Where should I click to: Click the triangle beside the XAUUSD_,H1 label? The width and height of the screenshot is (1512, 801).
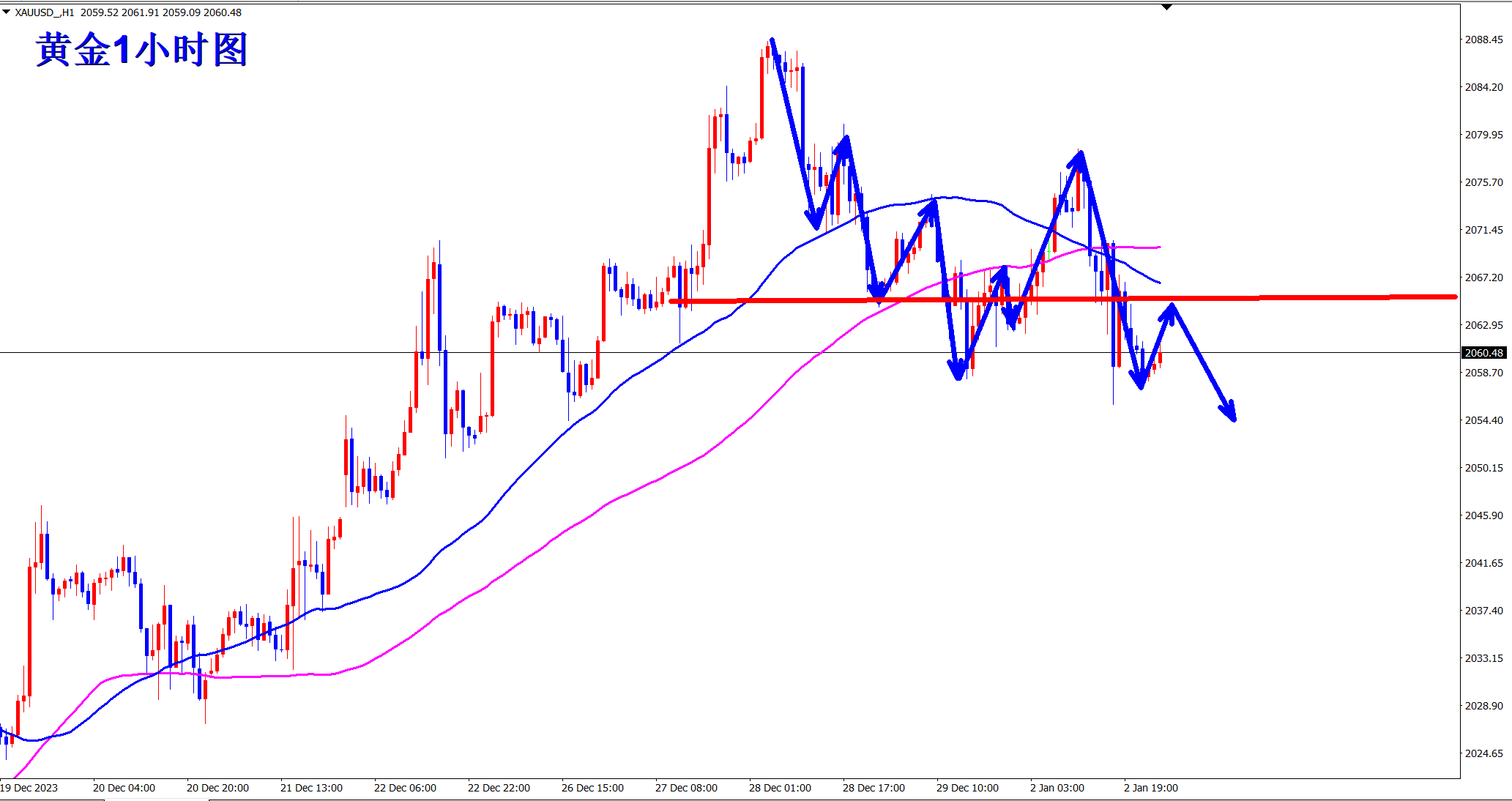(7, 12)
